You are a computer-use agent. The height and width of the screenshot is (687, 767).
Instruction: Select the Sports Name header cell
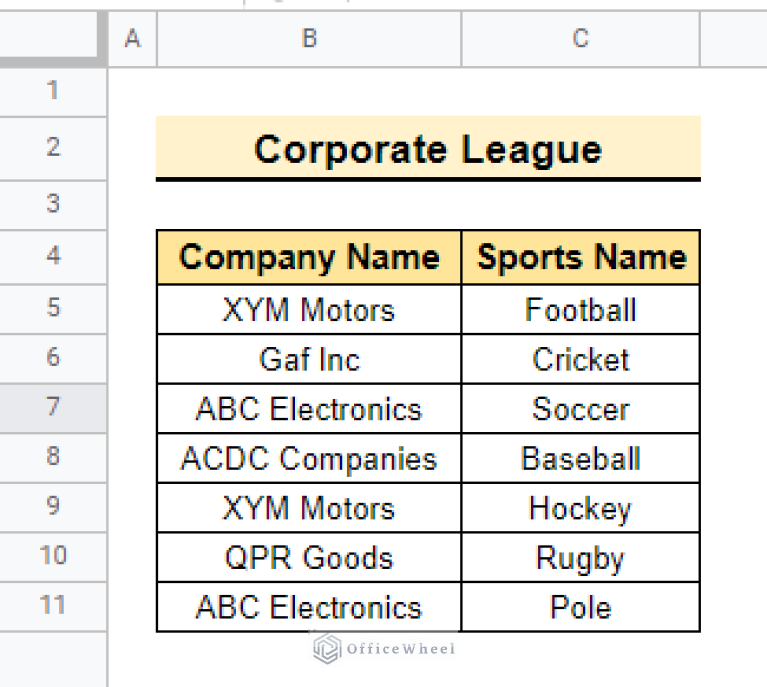pyautogui.click(x=581, y=257)
